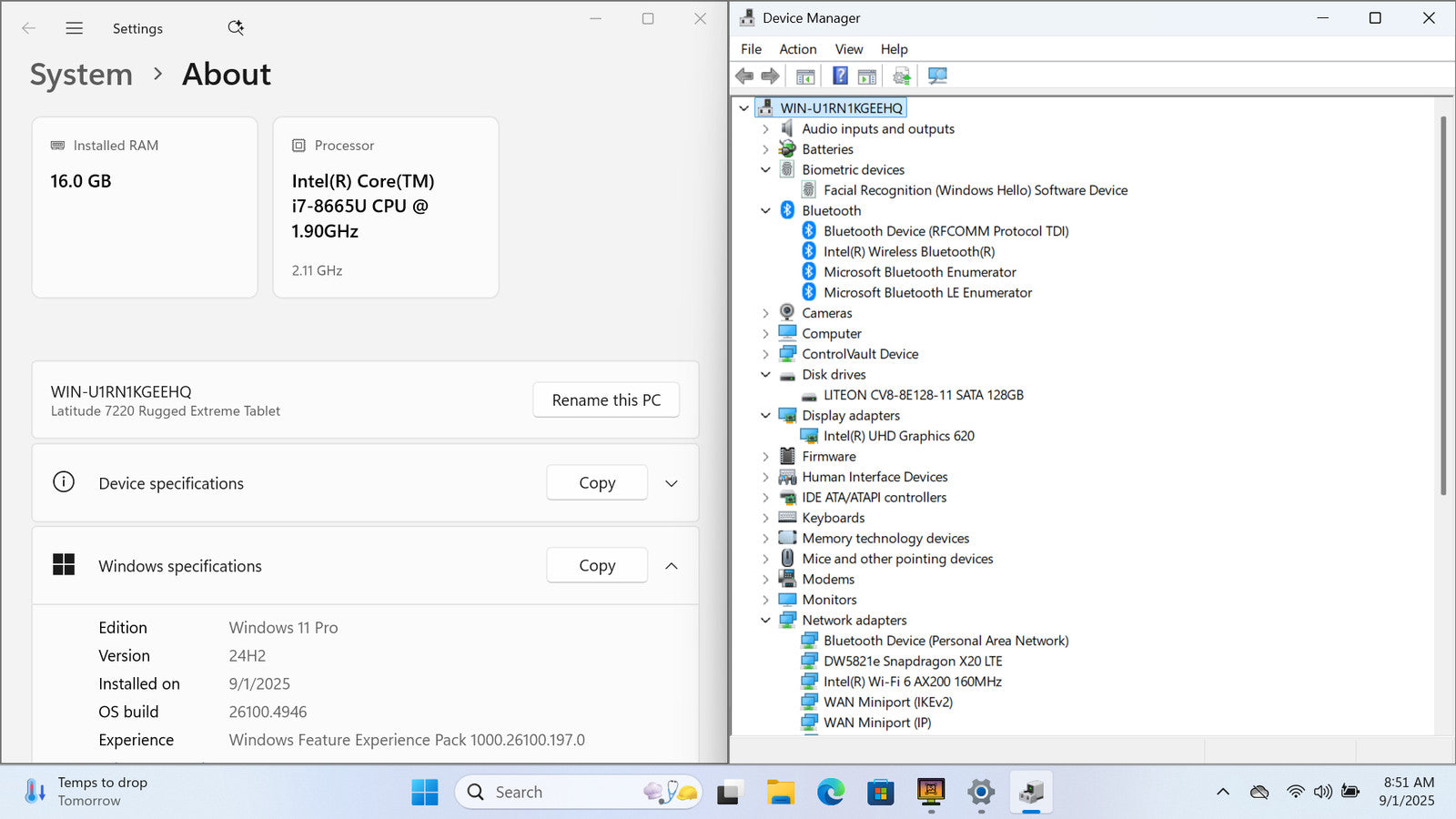Select Bluetooth Device (RFCOMM Protocol TDI)
The width and height of the screenshot is (1456, 819).
(946, 231)
